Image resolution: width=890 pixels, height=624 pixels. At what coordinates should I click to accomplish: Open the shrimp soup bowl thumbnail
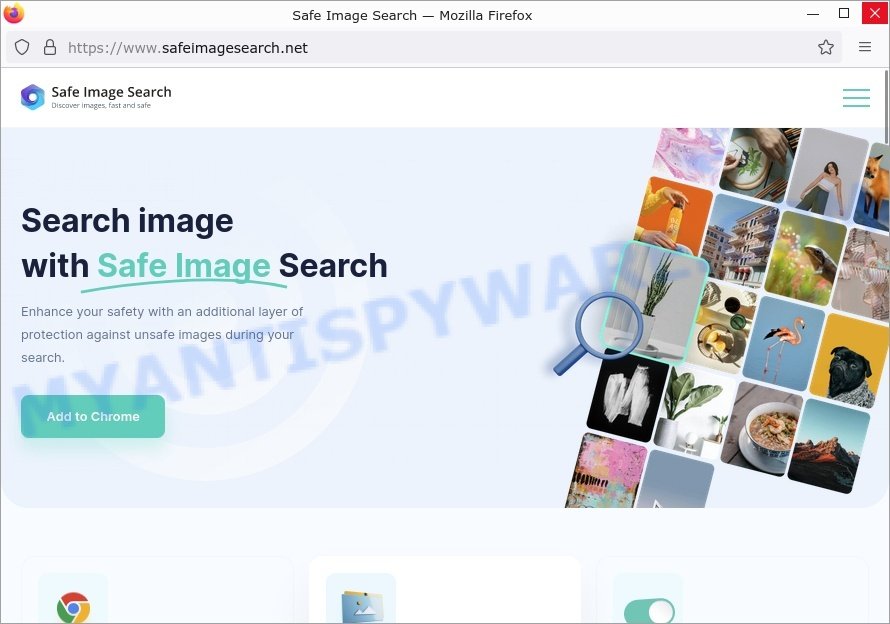pyautogui.click(x=764, y=429)
